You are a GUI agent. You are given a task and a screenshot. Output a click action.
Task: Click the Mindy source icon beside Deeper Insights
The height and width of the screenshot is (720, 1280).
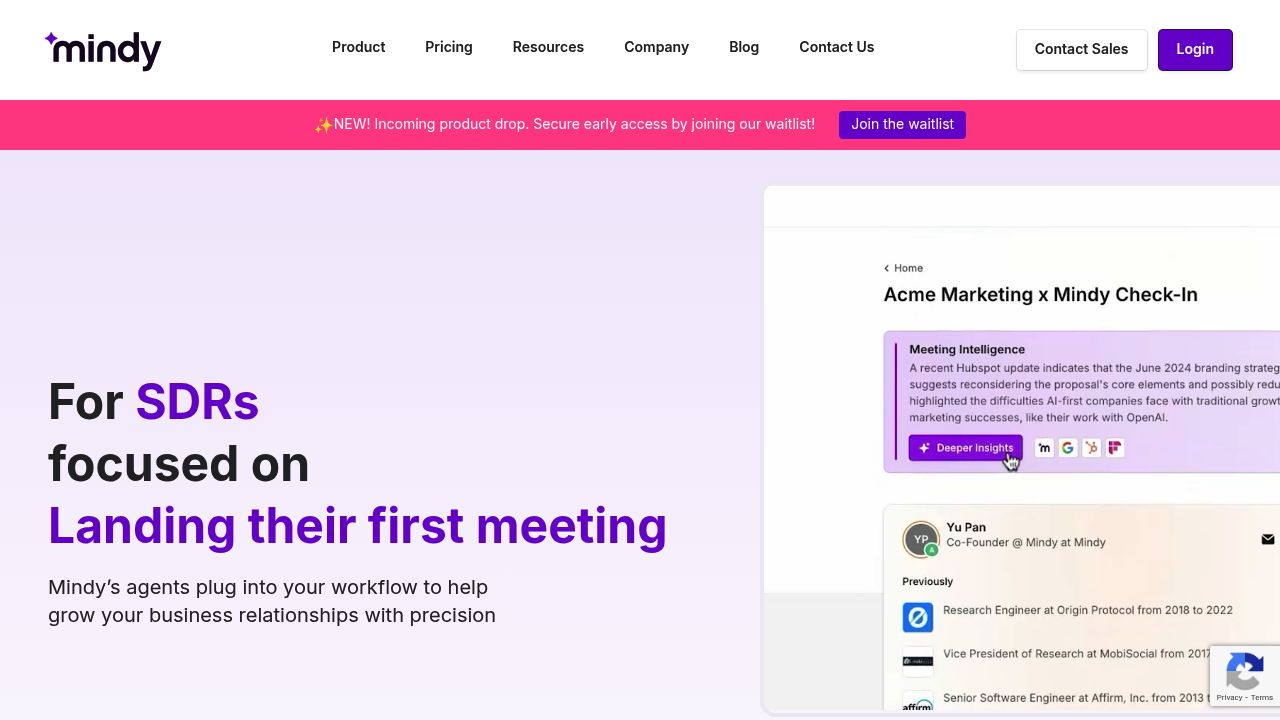(x=1044, y=448)
